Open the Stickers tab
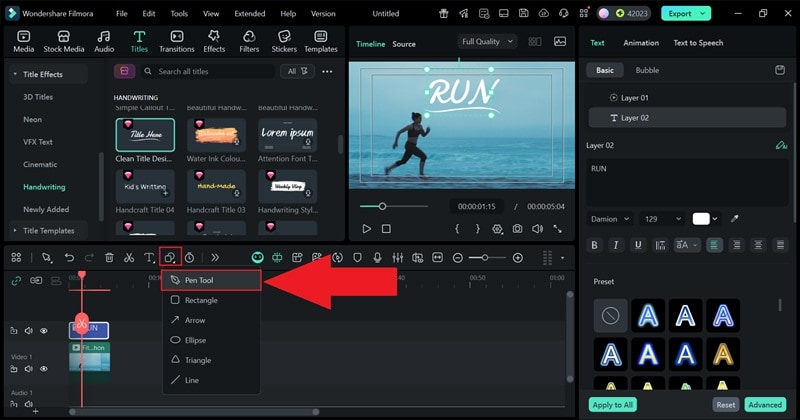The image size is (800, 420). pos(284,41)
